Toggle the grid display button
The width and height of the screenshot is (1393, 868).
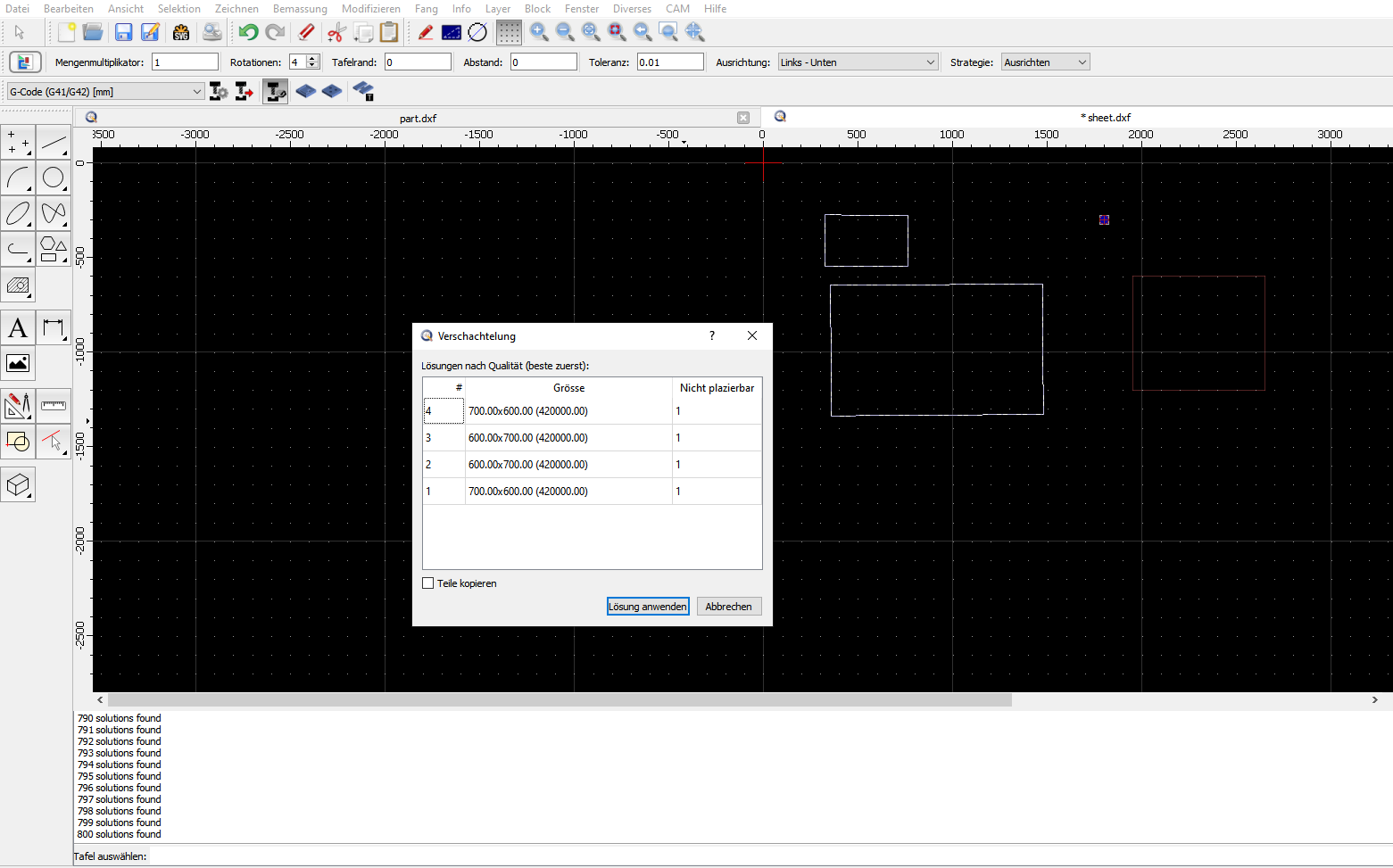[x=509, y=33]
